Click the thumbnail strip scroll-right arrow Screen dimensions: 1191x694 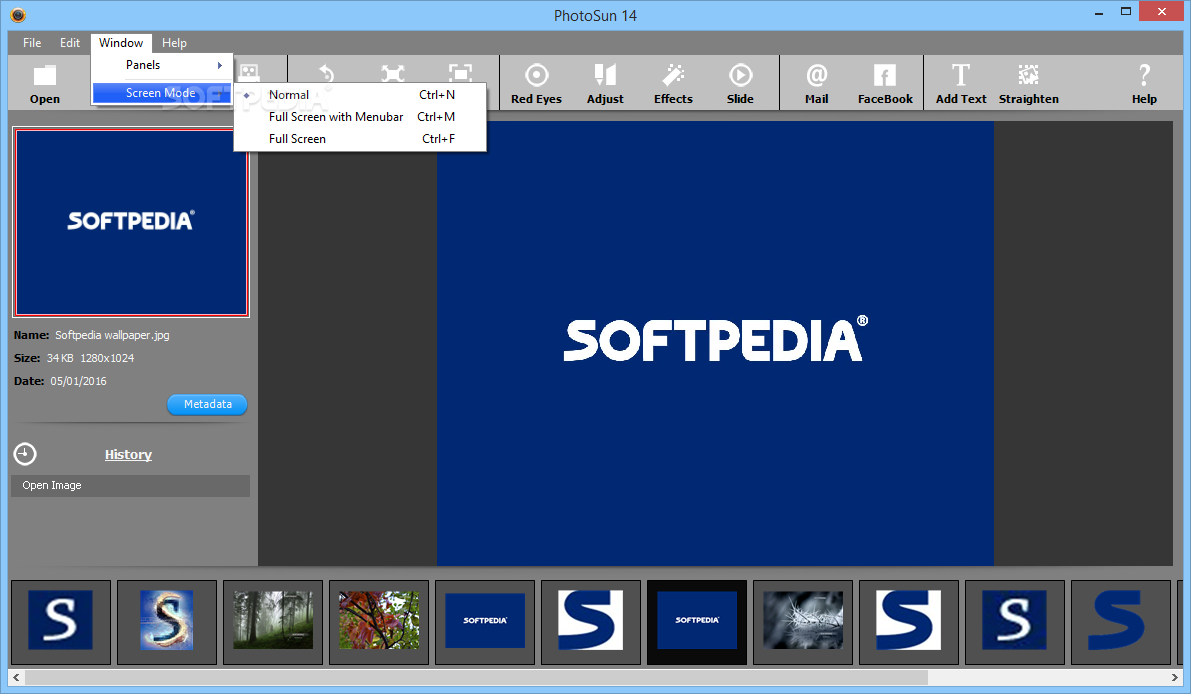coord(1174,677)
